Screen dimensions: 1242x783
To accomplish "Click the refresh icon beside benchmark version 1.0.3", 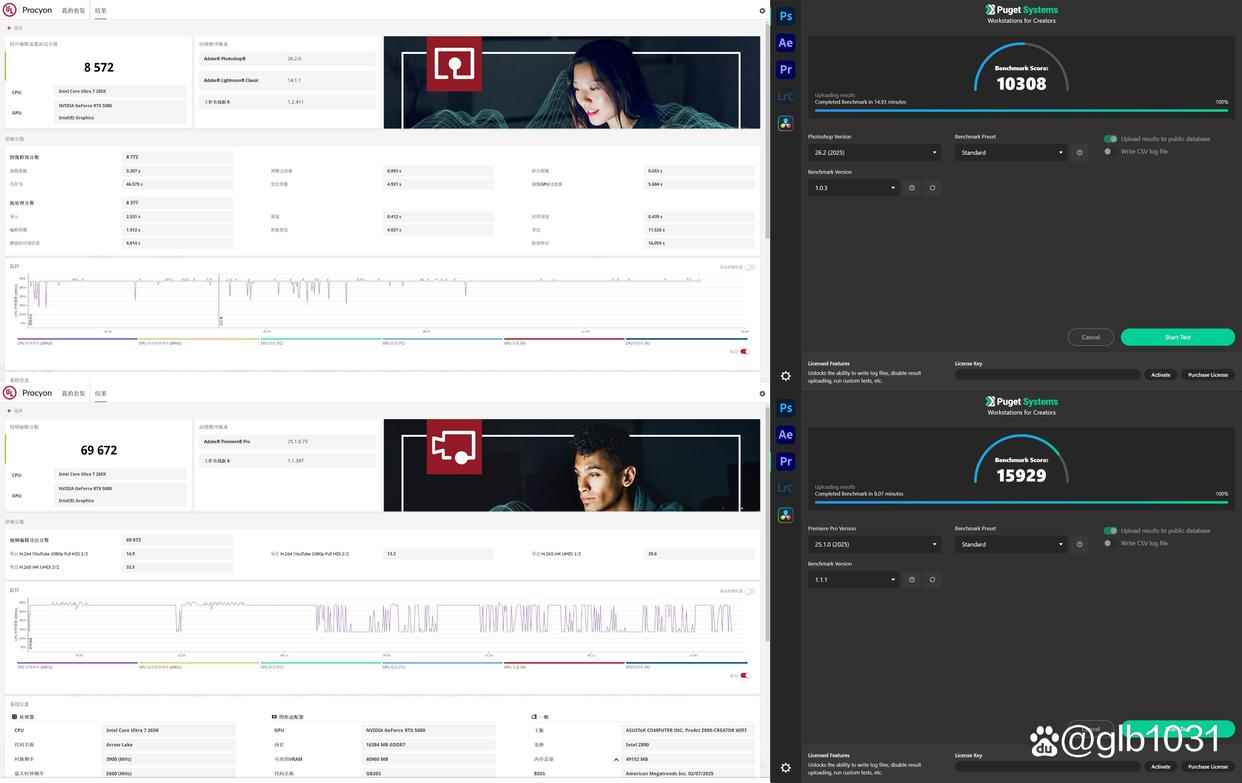I will pos(932,188).
